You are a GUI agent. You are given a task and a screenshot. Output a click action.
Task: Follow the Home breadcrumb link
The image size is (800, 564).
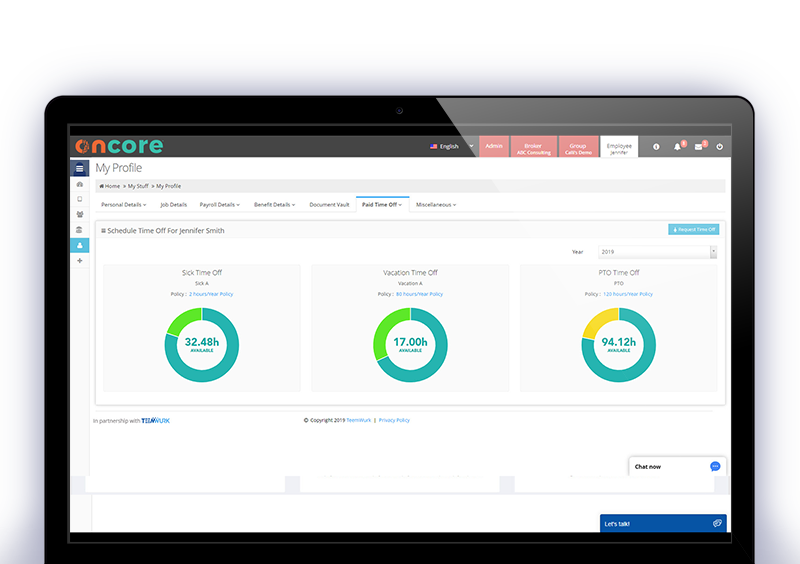click(x=110, y=186)
